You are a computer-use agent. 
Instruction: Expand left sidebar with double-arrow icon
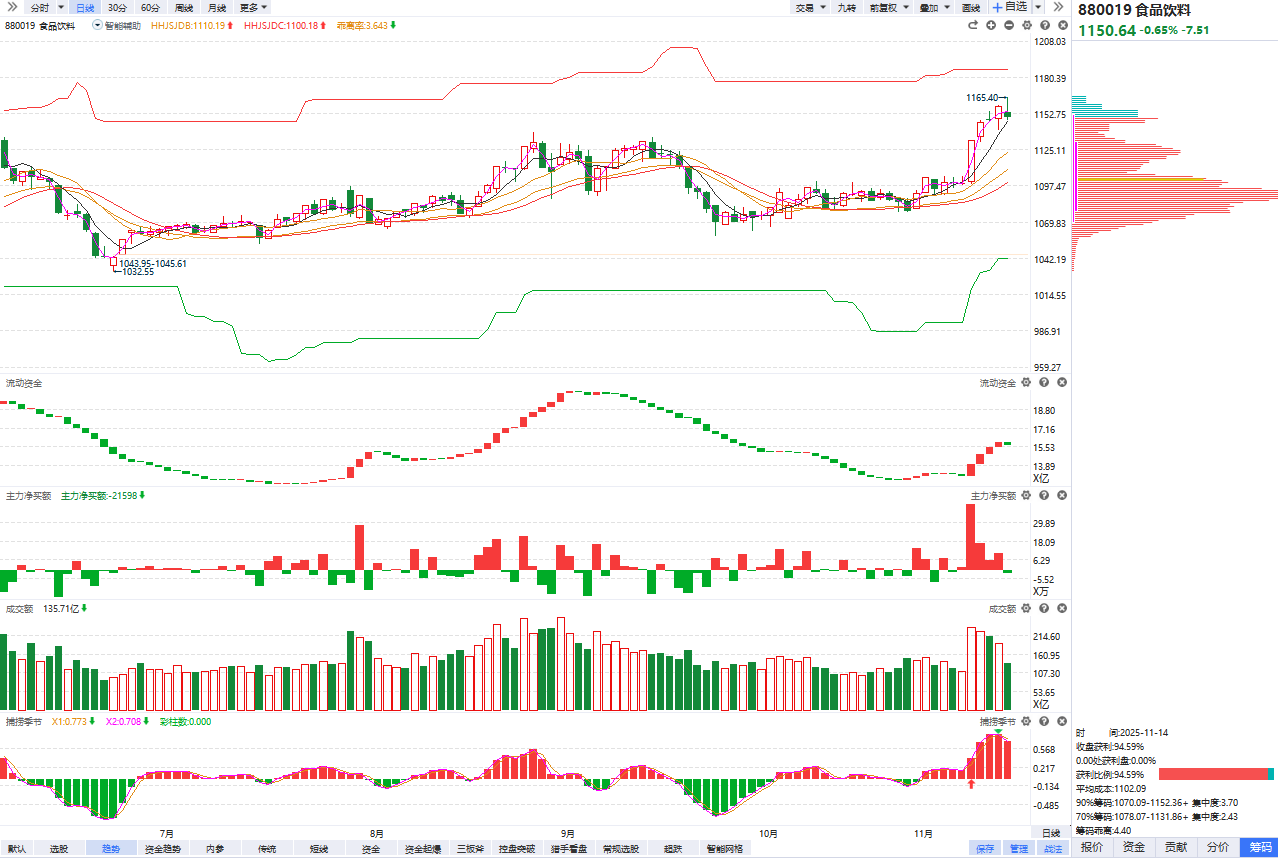tap(13, 7)
